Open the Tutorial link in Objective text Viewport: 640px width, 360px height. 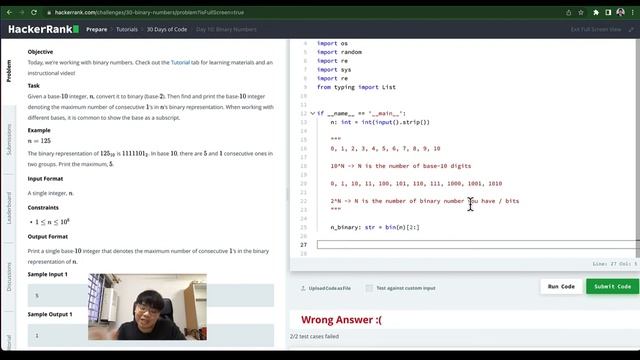pyautogui.click(x=180, y=62)
